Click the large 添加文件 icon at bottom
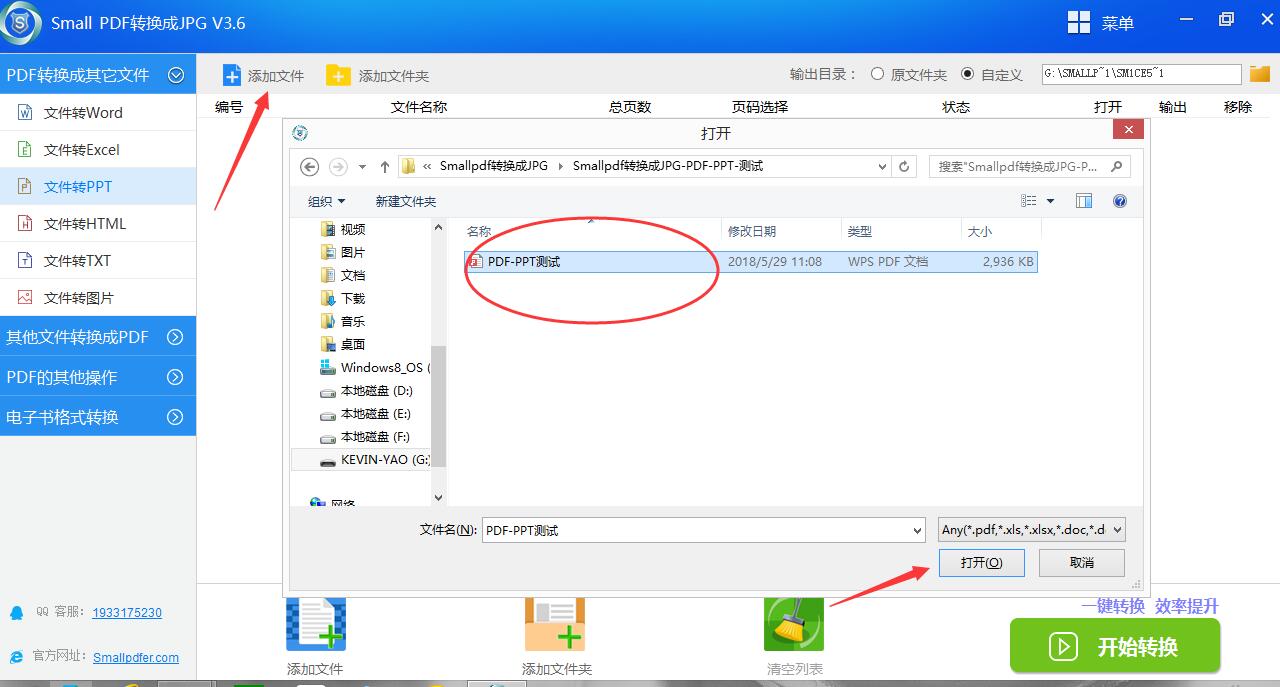 (315, 622)
